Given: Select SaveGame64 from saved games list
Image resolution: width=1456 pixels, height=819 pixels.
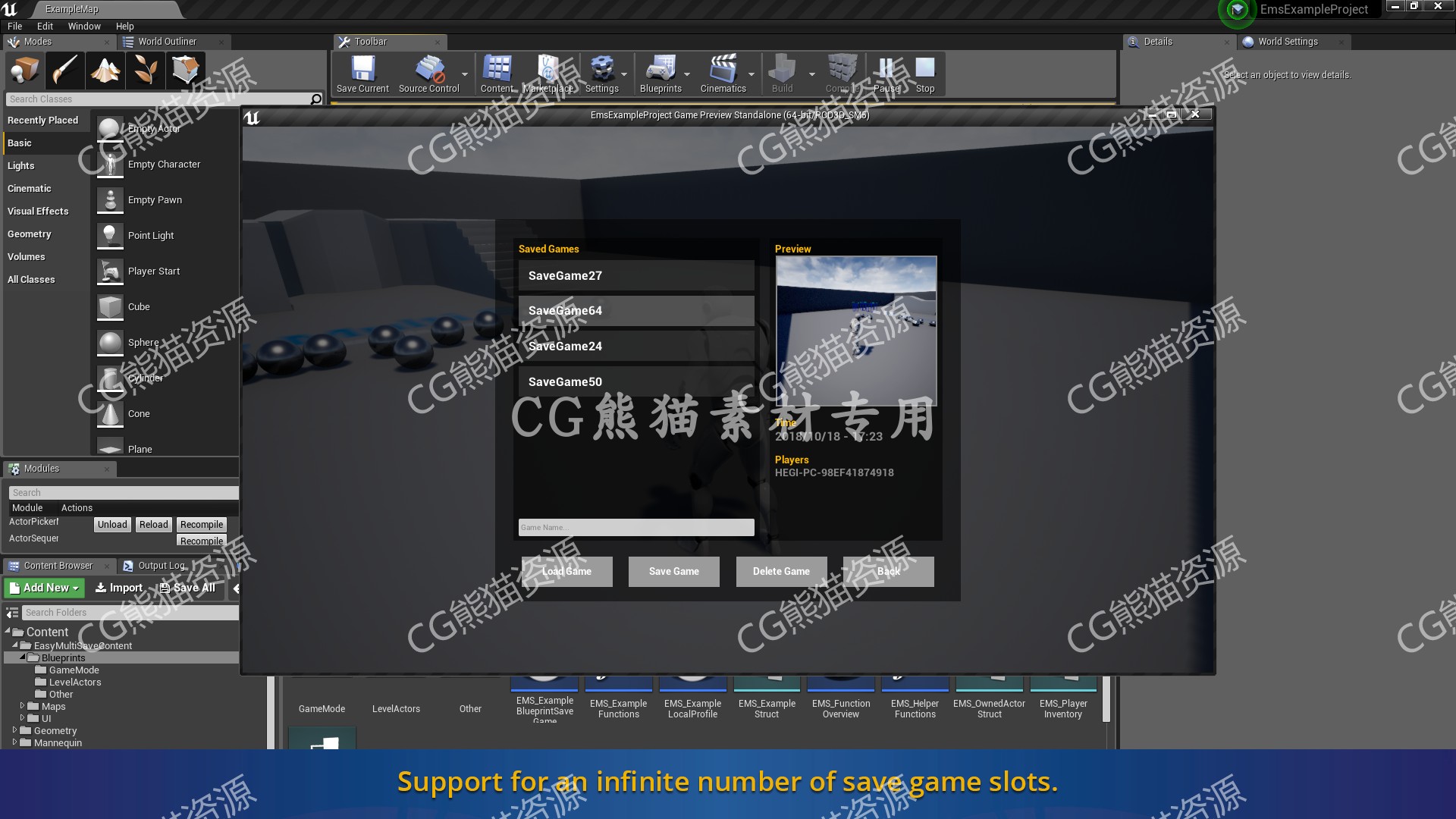Looking at the screenshot, I should point(636,310).
